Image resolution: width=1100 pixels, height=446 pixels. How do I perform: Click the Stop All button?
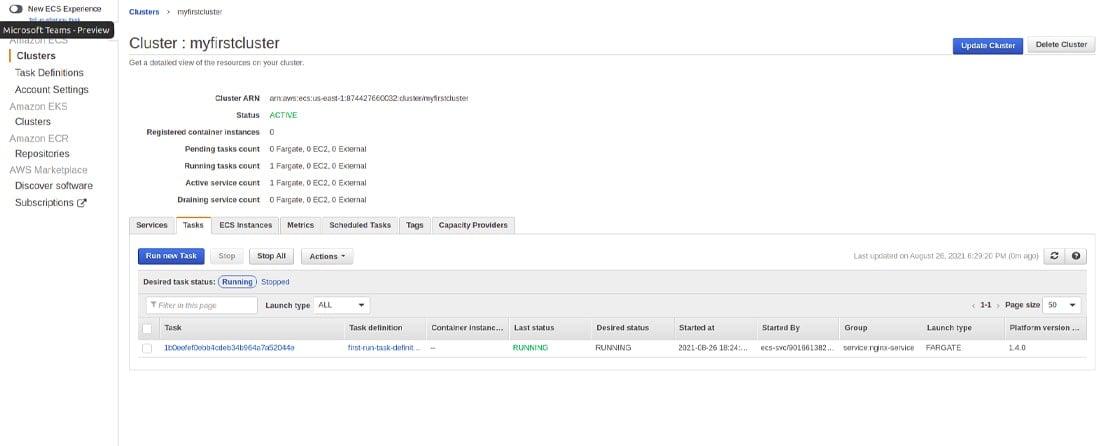(271, 256)
